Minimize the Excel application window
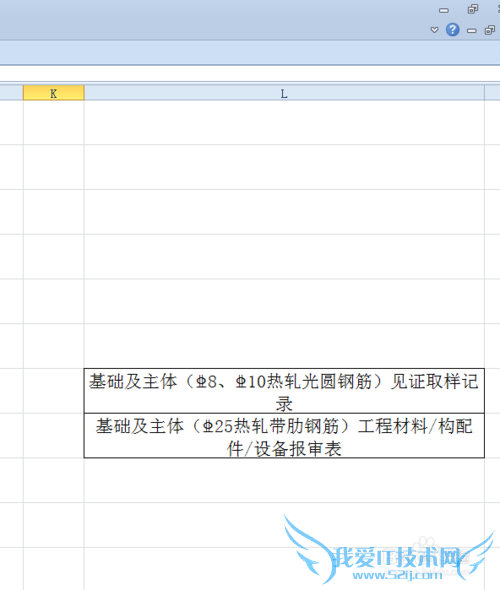Image resolution: width=500 pixels, height=590 pixels. 444,10
